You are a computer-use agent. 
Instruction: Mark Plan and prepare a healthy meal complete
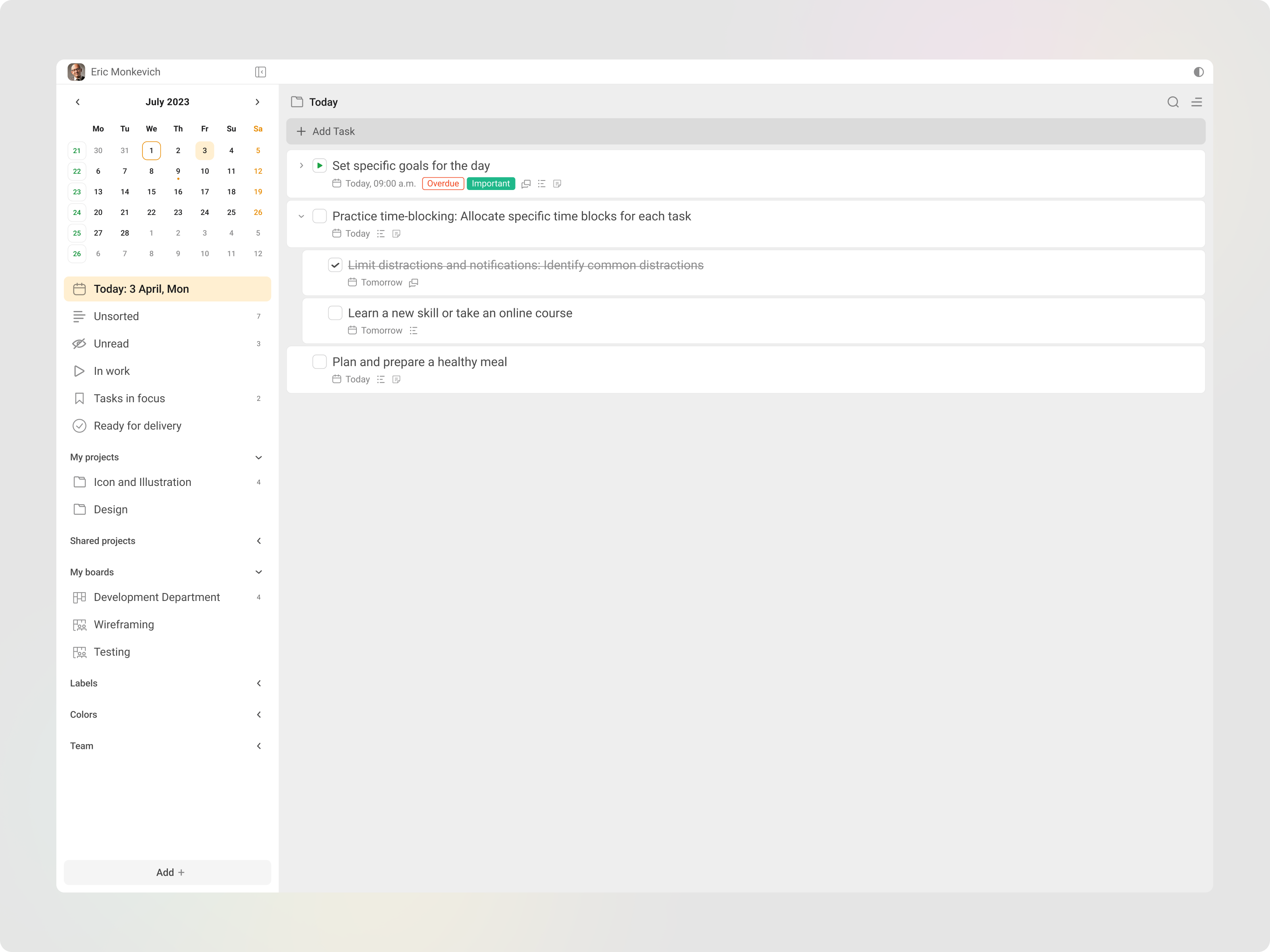point(320,361)
